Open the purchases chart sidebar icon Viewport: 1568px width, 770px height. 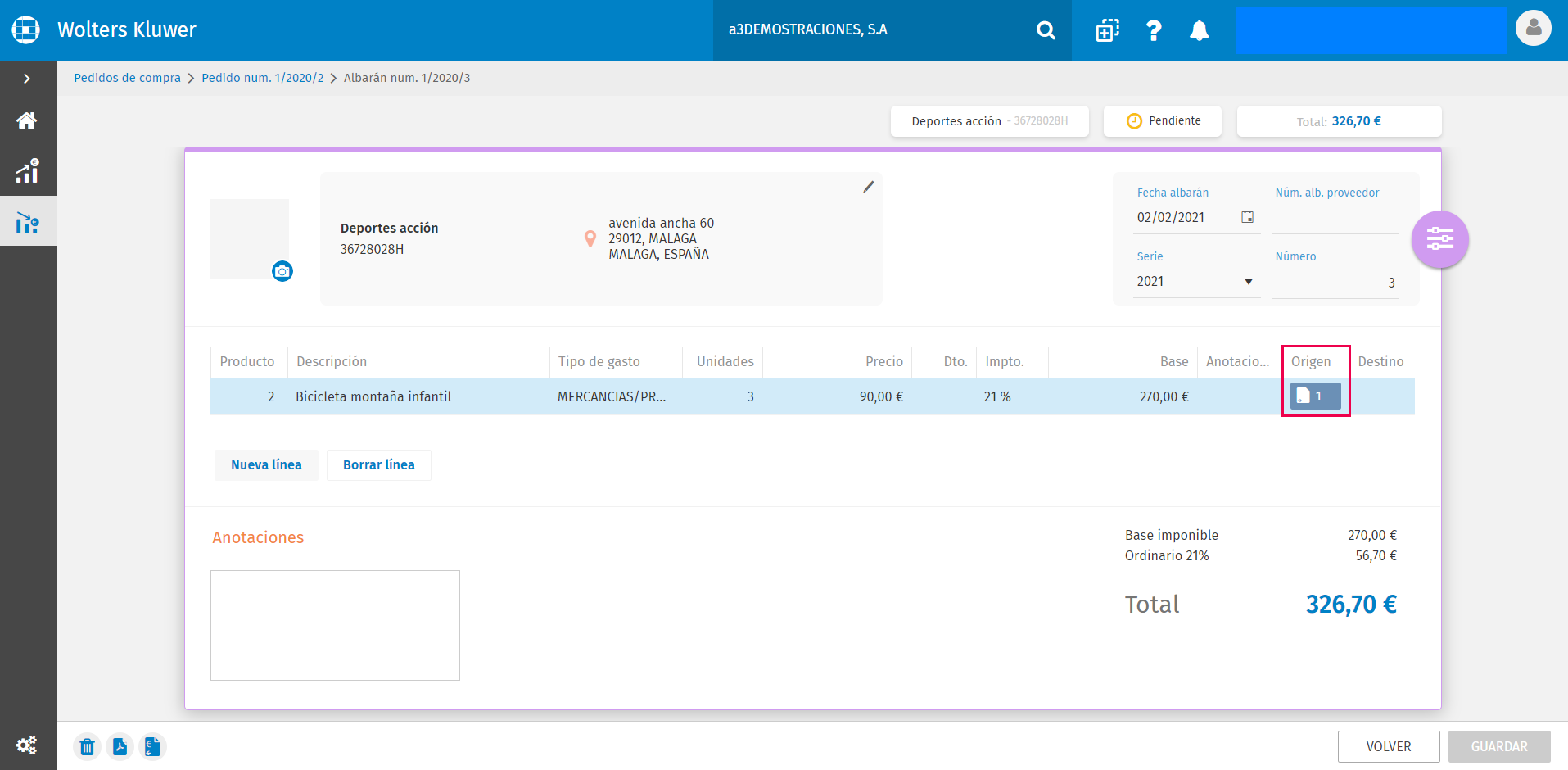pos(27,221)
